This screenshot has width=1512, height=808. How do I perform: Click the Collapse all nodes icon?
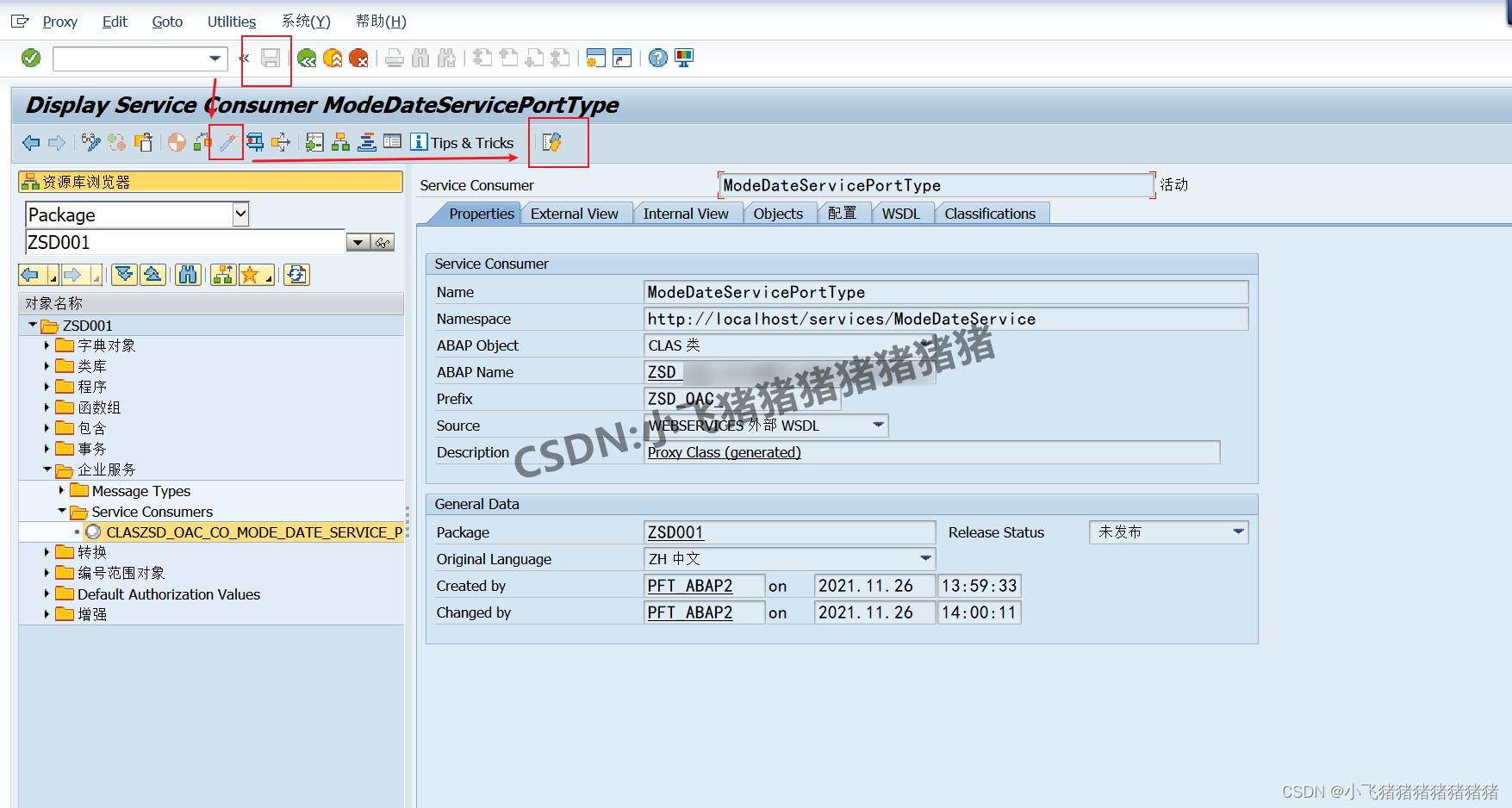[x=152, y=275]
